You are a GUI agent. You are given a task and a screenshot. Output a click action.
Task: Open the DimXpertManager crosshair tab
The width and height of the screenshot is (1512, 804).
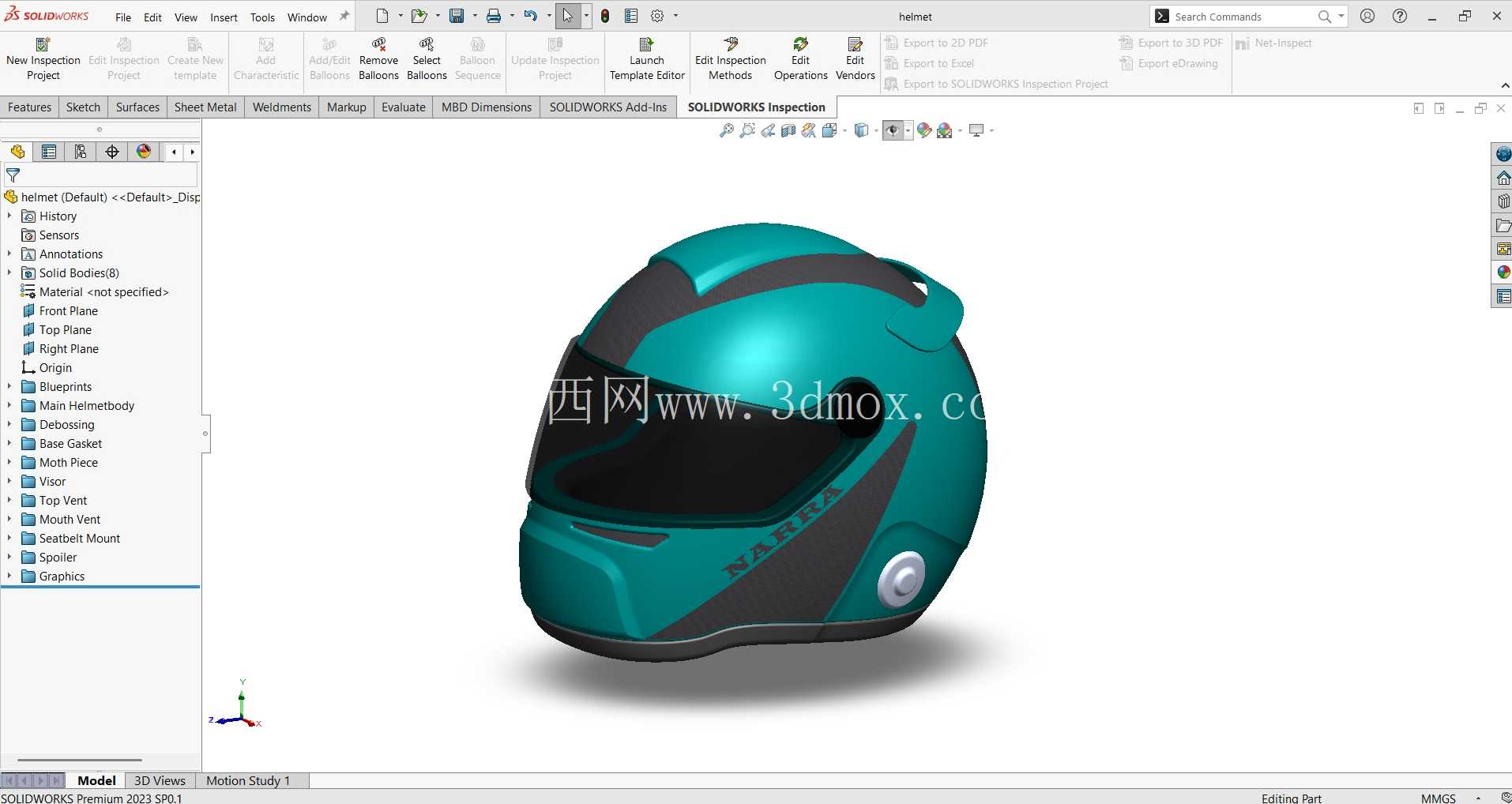[112, 152]
